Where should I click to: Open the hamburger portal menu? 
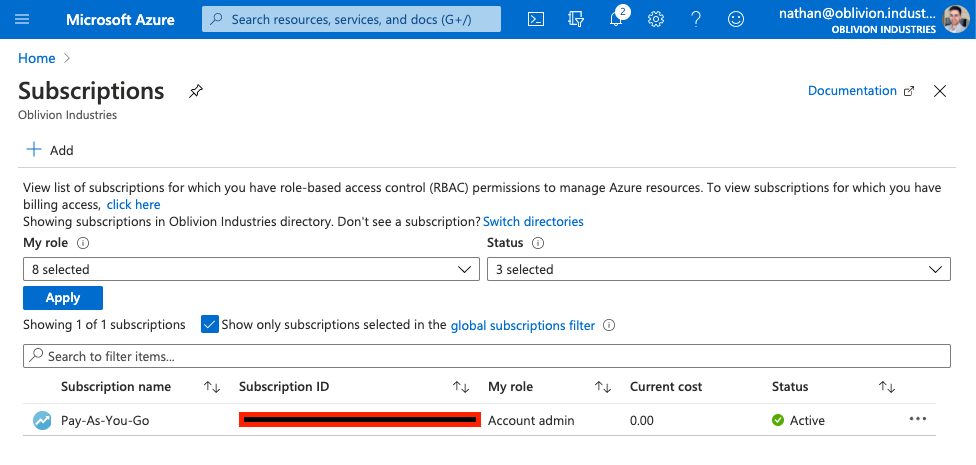click(x=23, y=19)
